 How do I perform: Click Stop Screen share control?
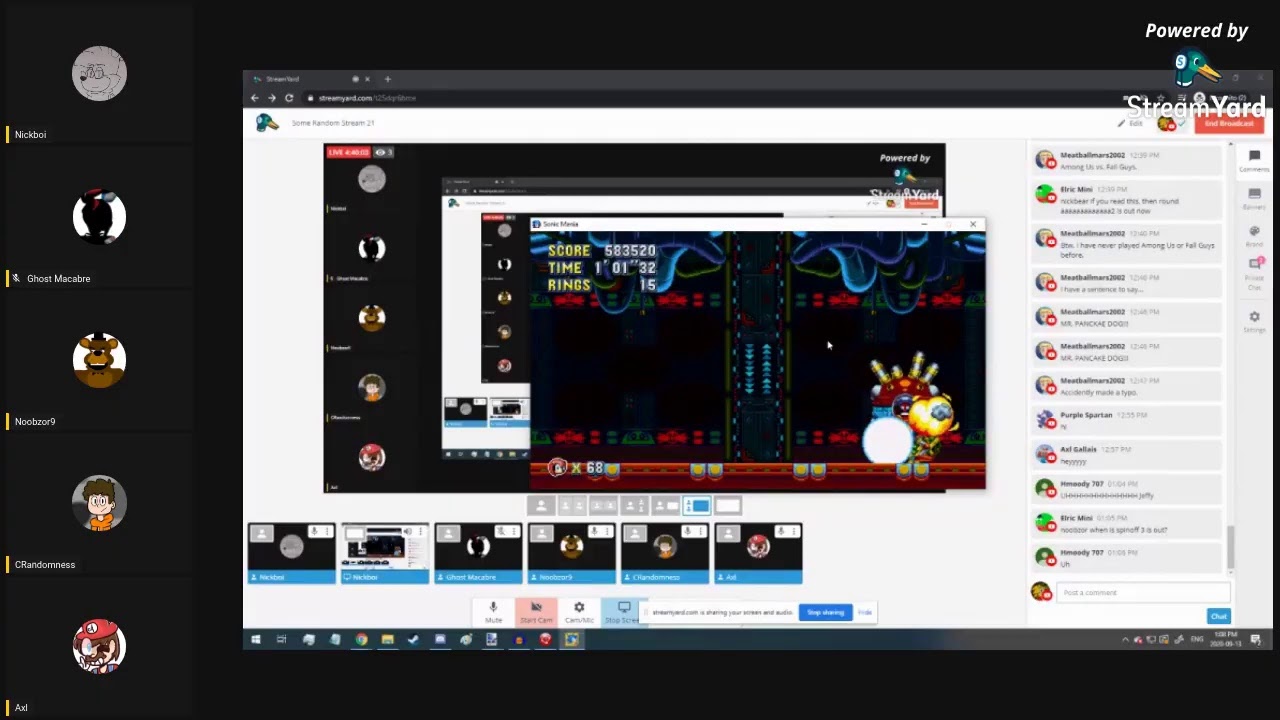623,612
